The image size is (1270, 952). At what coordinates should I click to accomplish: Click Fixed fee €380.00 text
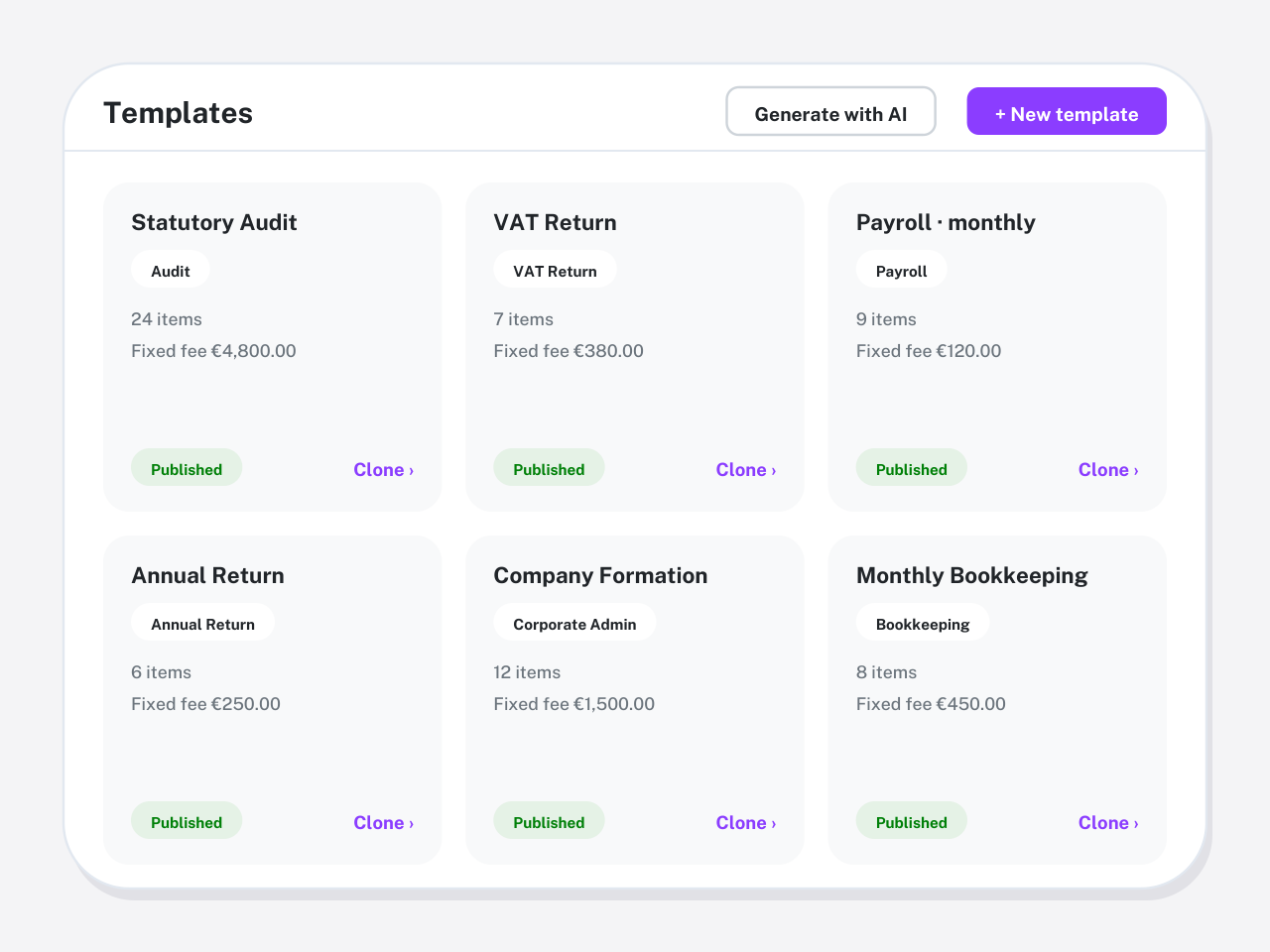(569, 351)
